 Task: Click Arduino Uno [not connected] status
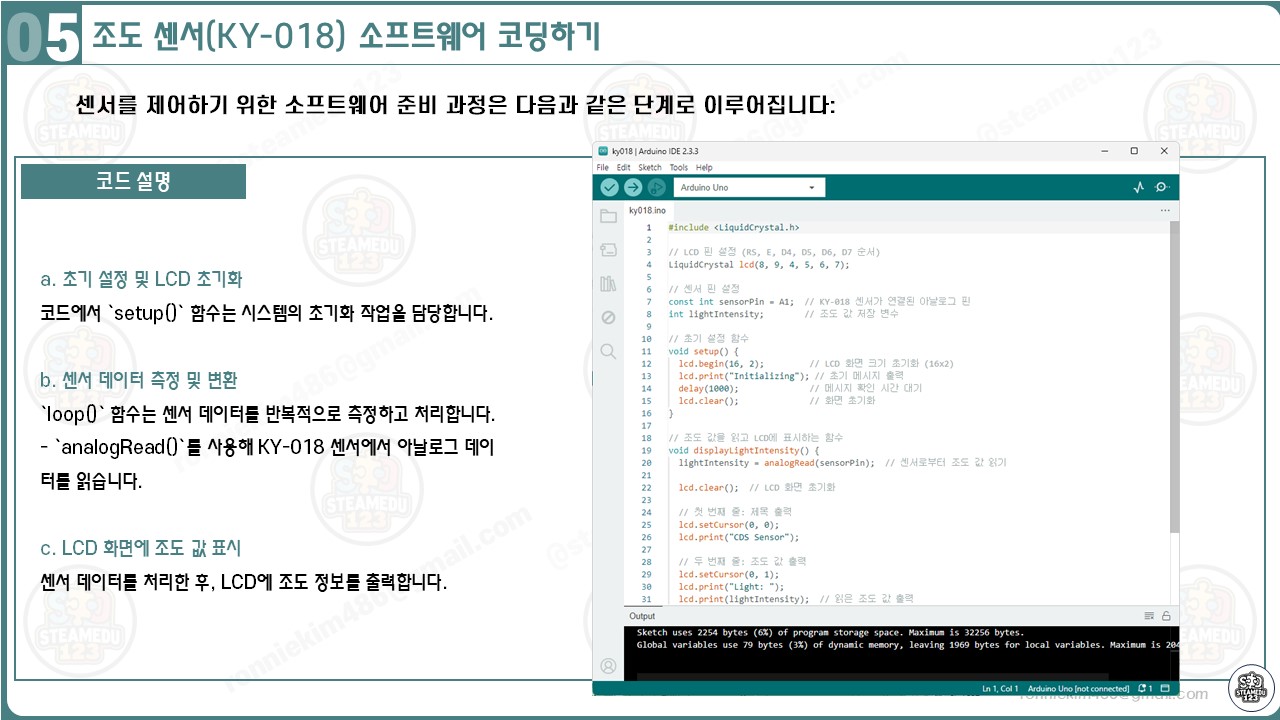[x=1078, y=688]
